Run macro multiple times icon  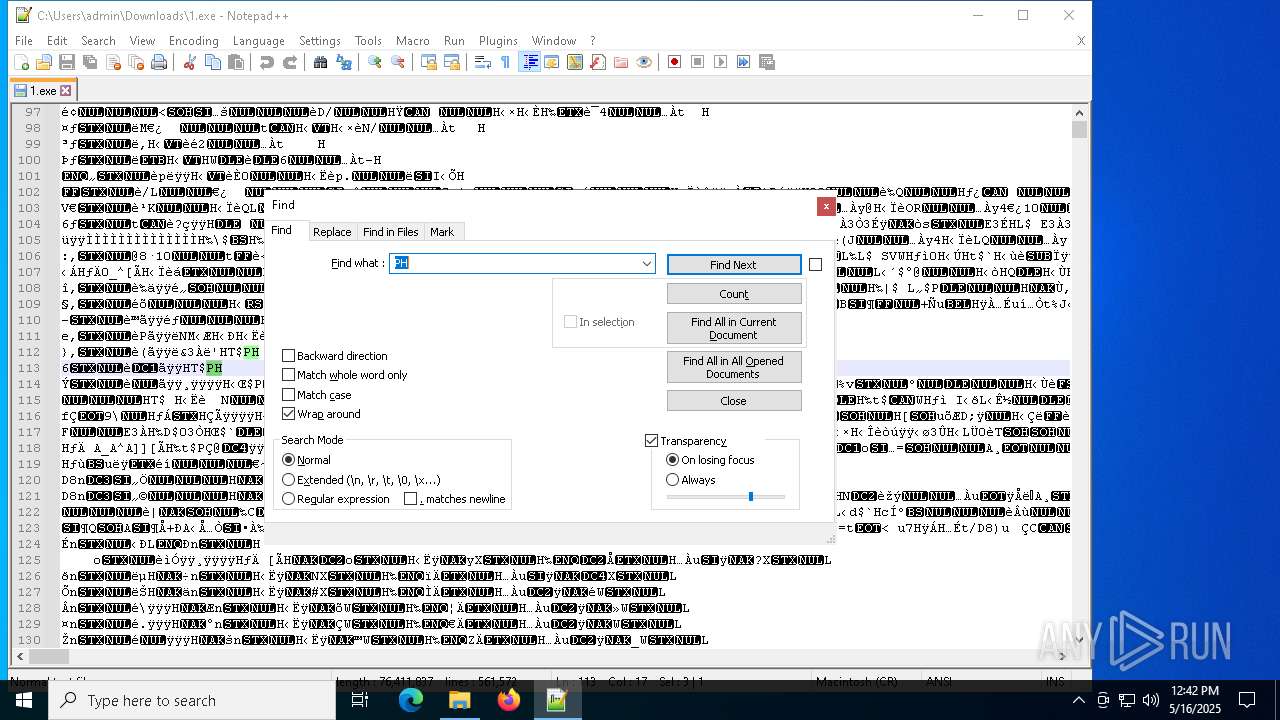(x=744, y=62)
